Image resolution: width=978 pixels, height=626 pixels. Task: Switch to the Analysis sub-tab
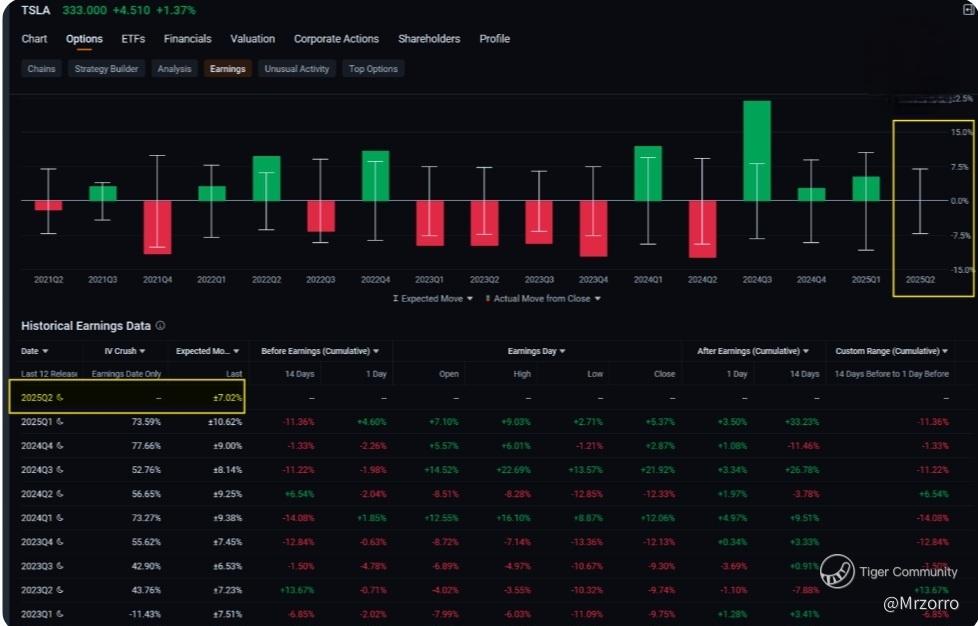click(174, 69)
